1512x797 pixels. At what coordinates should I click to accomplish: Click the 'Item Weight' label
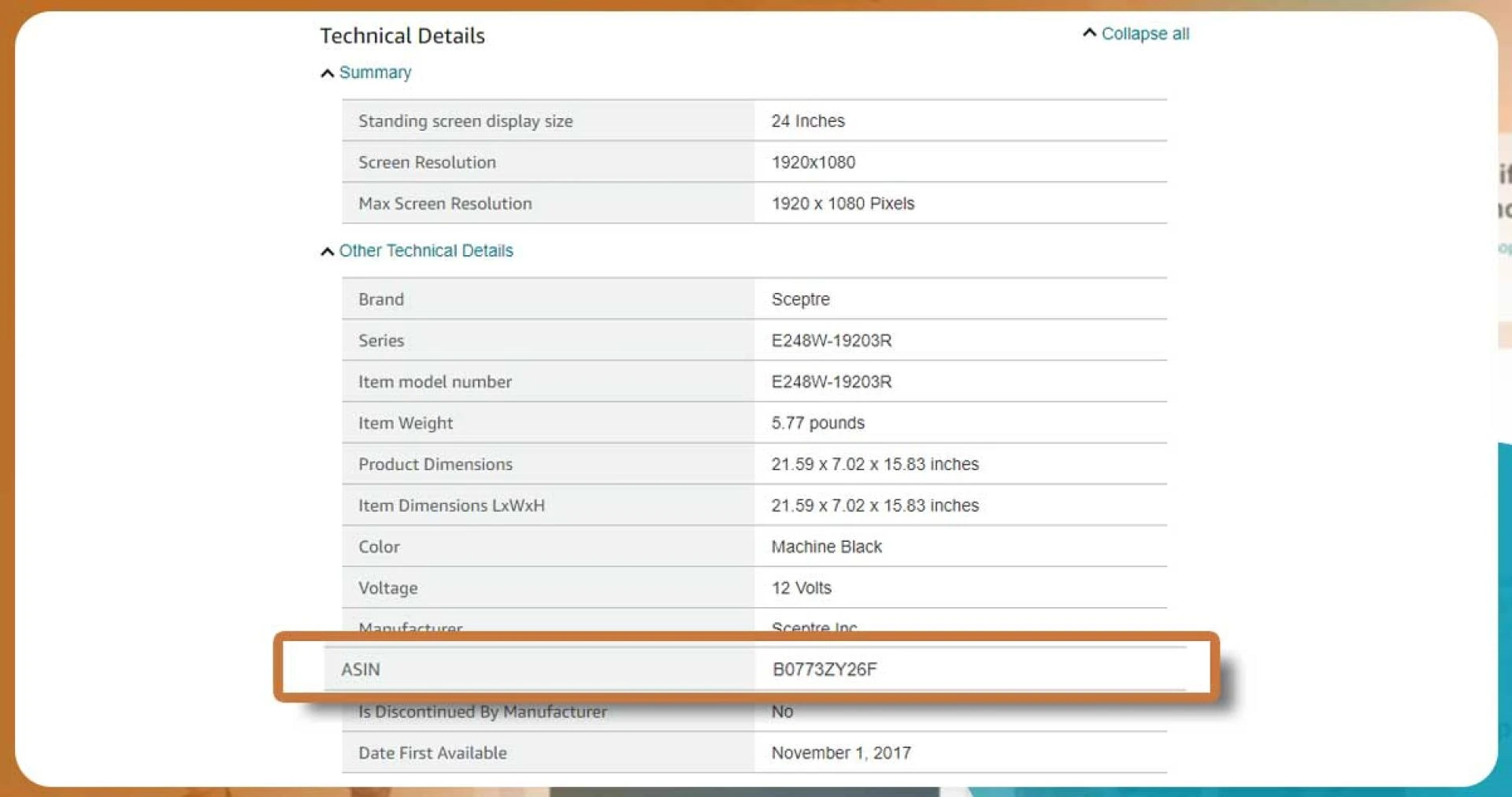point(406,423)
